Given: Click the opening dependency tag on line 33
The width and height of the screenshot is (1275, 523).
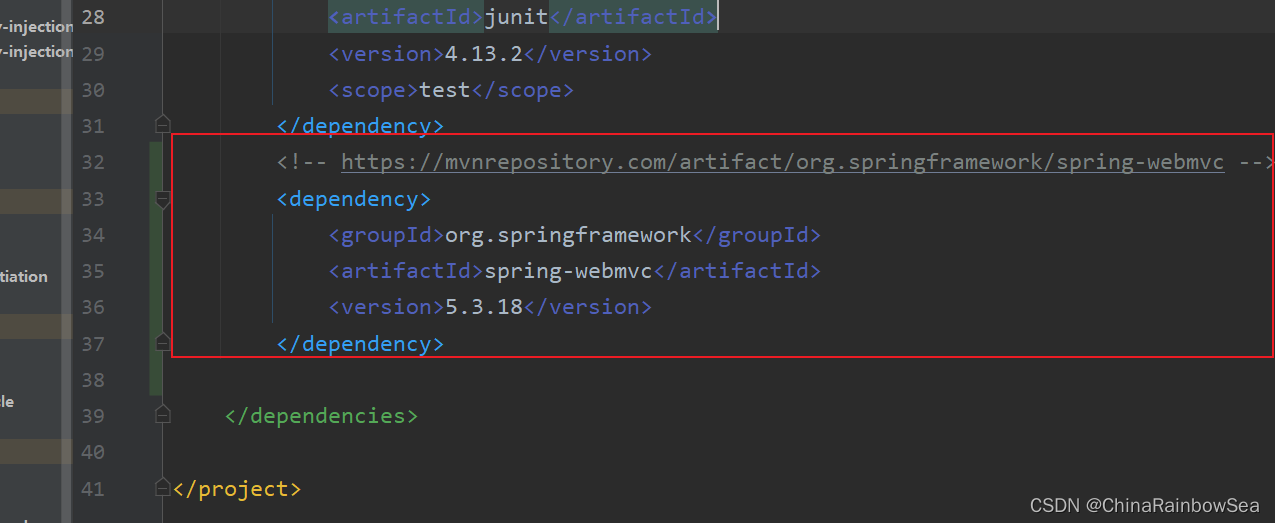Looking at the screenshot, I should pos(354,199).
